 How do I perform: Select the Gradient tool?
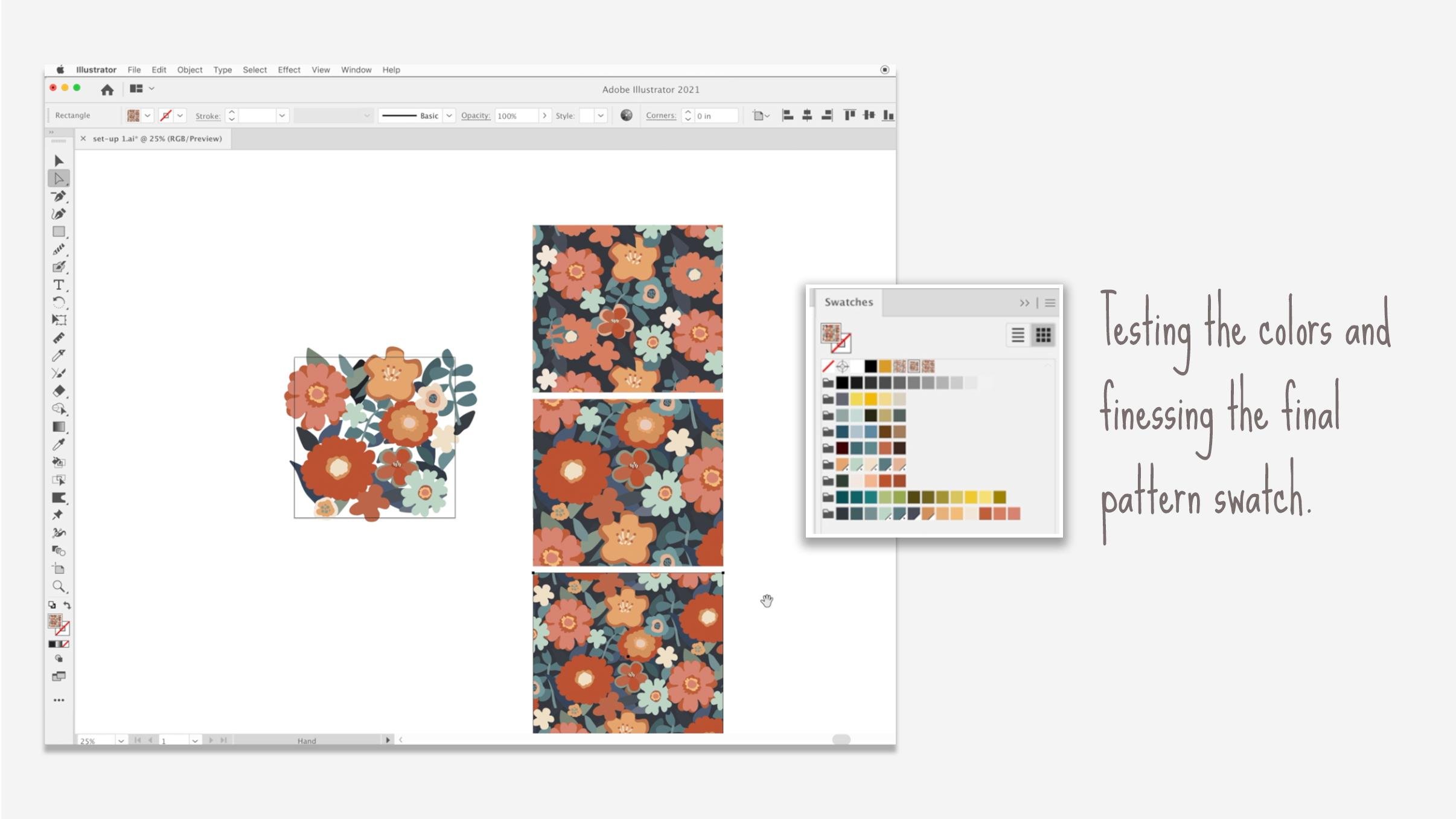pyautogui.click(x=59, y=426)
